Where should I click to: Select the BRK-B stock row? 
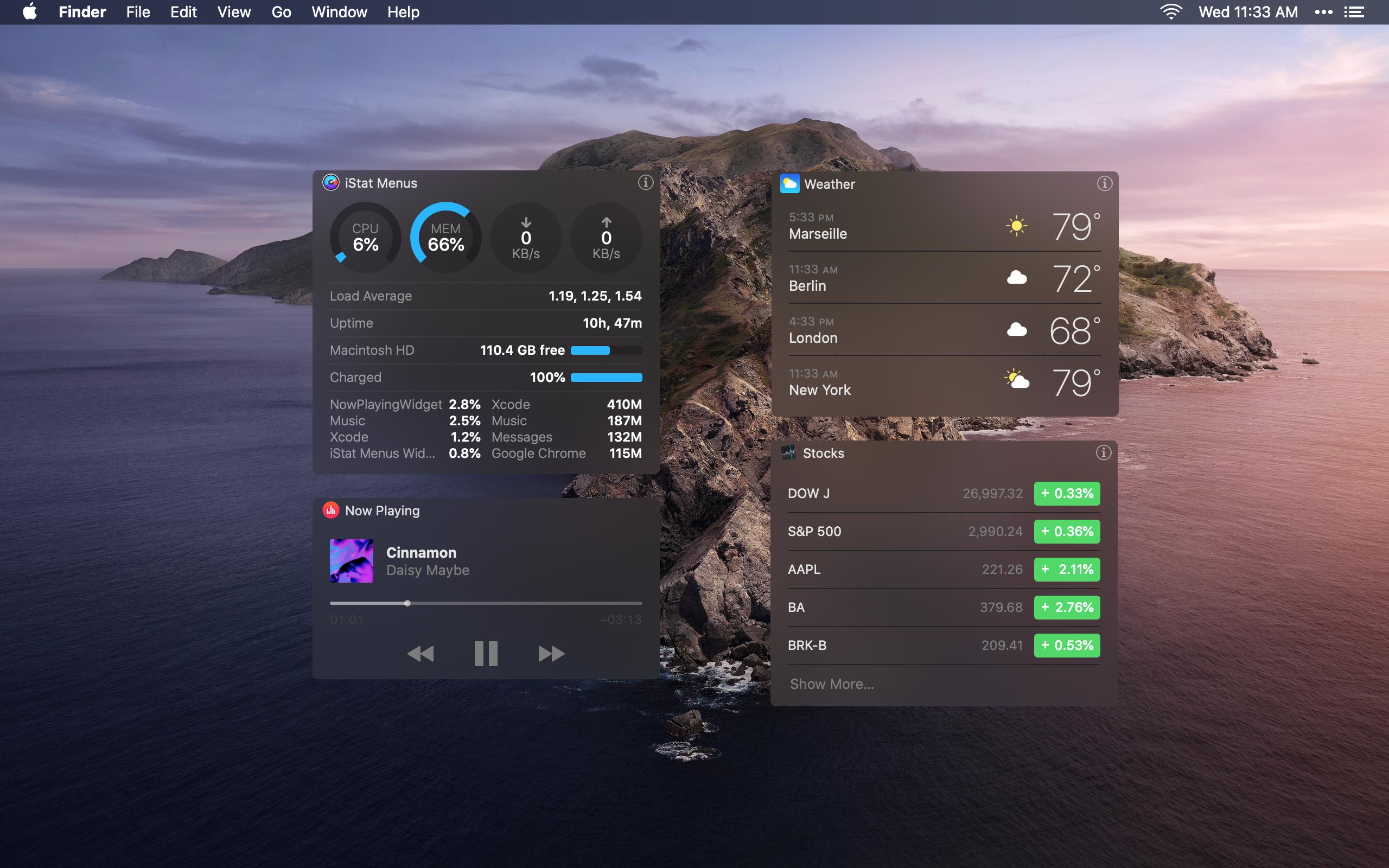click(944, 645)
